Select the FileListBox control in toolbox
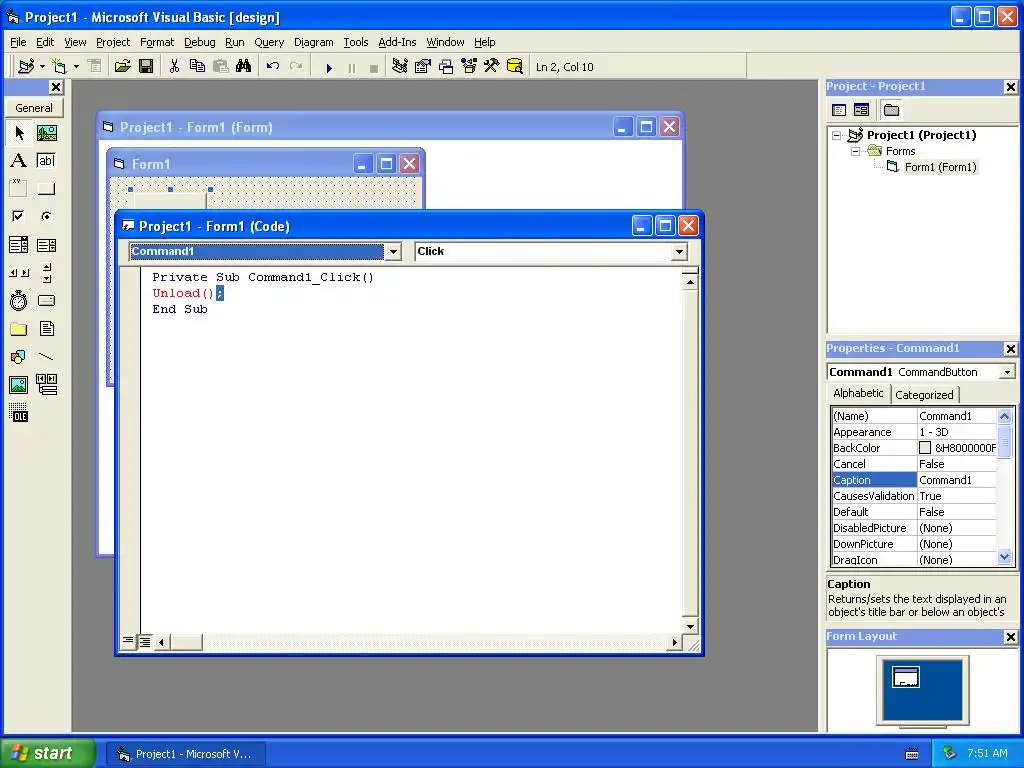 [46, 328]
